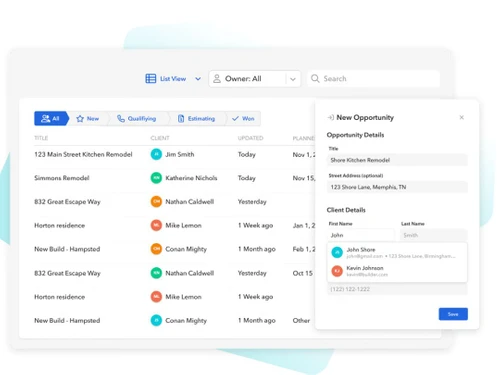500x375 pixels.
Task: Click John Shore's teal avatar
Action: pyautogui.click(x=337, y=252)
